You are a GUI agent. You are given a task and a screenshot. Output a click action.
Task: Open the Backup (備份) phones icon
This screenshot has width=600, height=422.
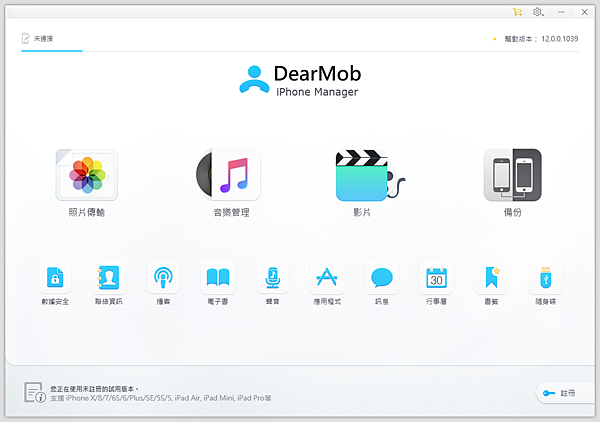pyautogui.click(x=512, y=175)
